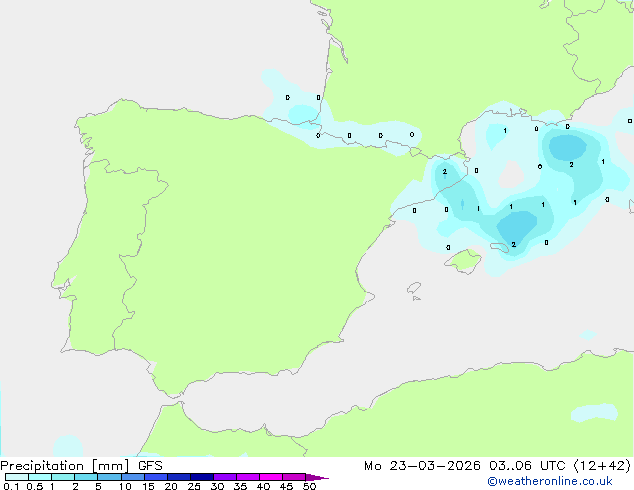Select the 30–35 mm purple legend swatch
634x490 pixels.
[225, 477]
